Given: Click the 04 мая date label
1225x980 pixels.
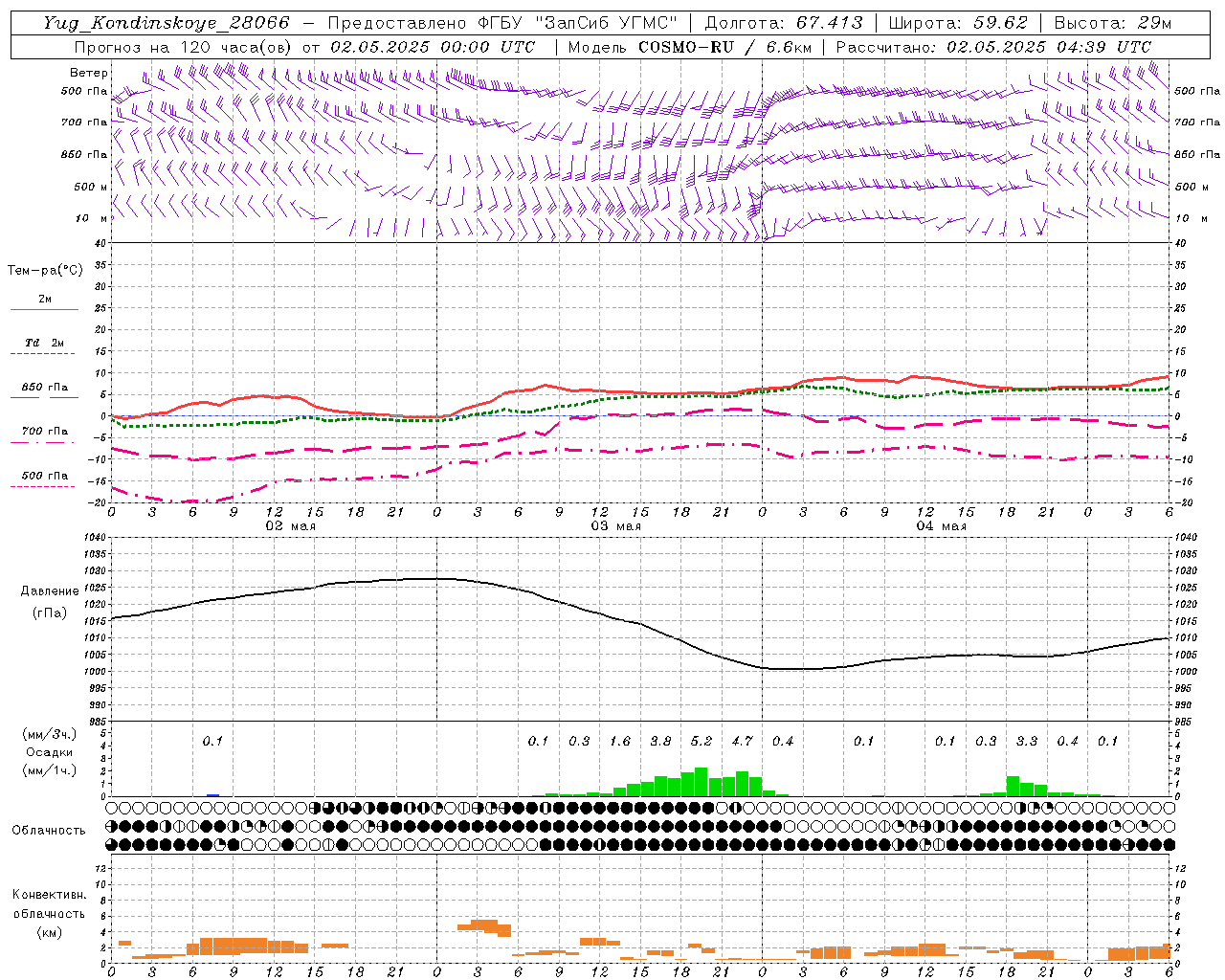Looking at the screenshot, I should (941, 525).
